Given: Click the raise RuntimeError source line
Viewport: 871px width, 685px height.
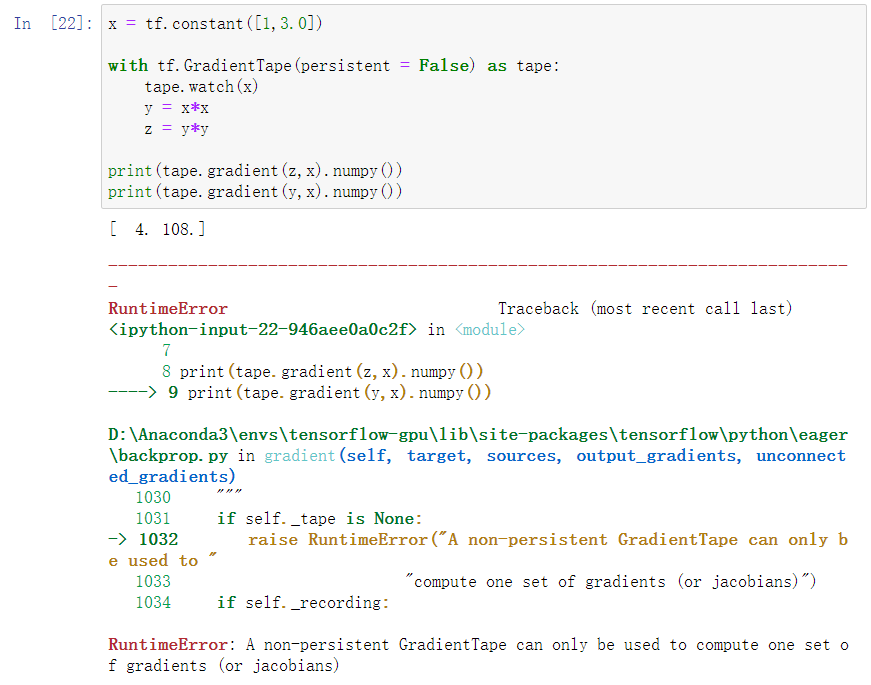Looking at the screenshot, I should [450, 539].
